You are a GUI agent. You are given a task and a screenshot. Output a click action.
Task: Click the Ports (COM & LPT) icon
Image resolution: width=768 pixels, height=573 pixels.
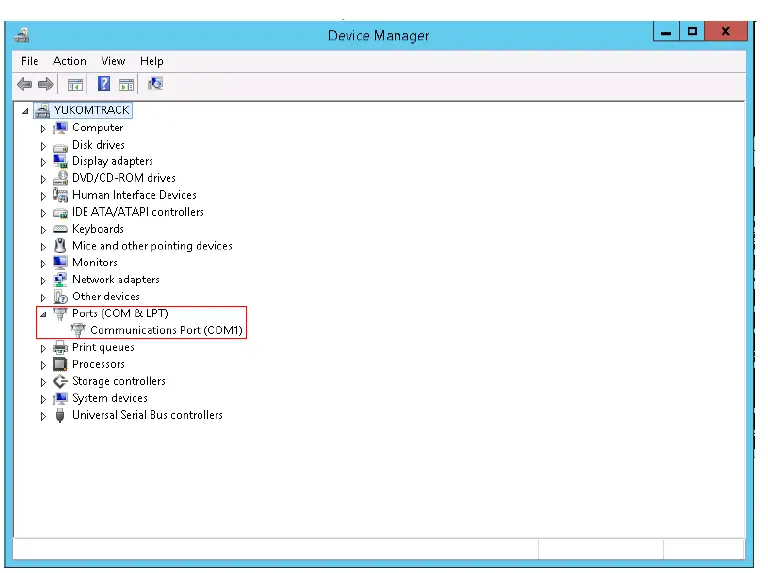pos(60,313)
